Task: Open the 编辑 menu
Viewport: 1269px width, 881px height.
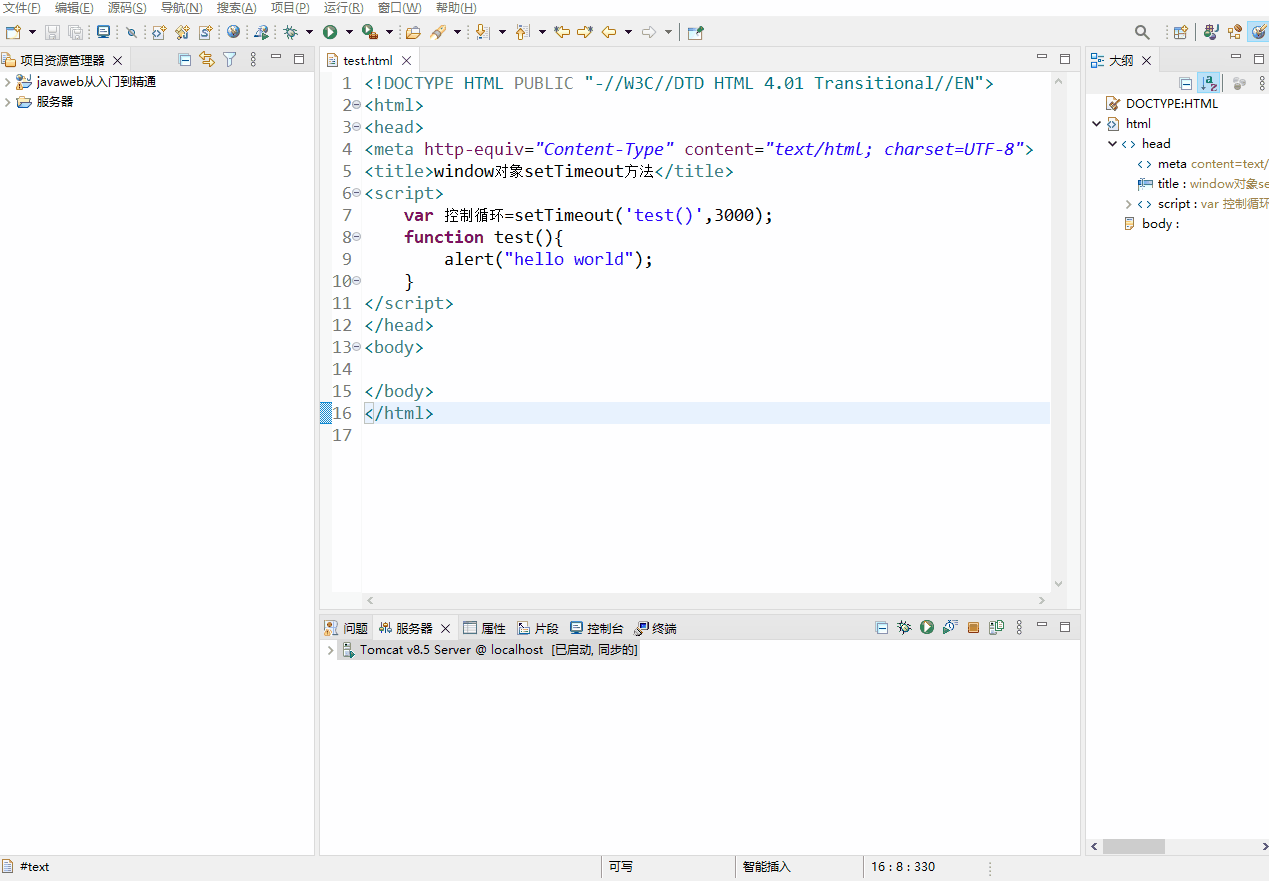Action: (74, 8)
